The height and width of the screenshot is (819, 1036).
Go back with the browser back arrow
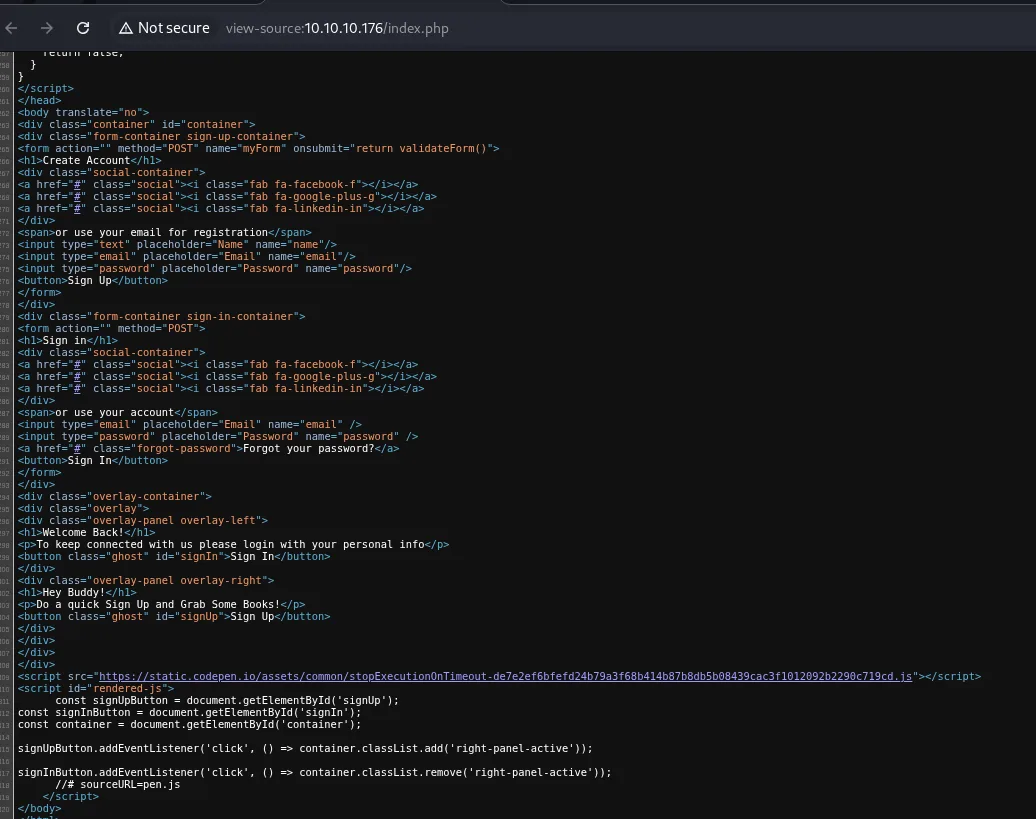click(11, 28)
